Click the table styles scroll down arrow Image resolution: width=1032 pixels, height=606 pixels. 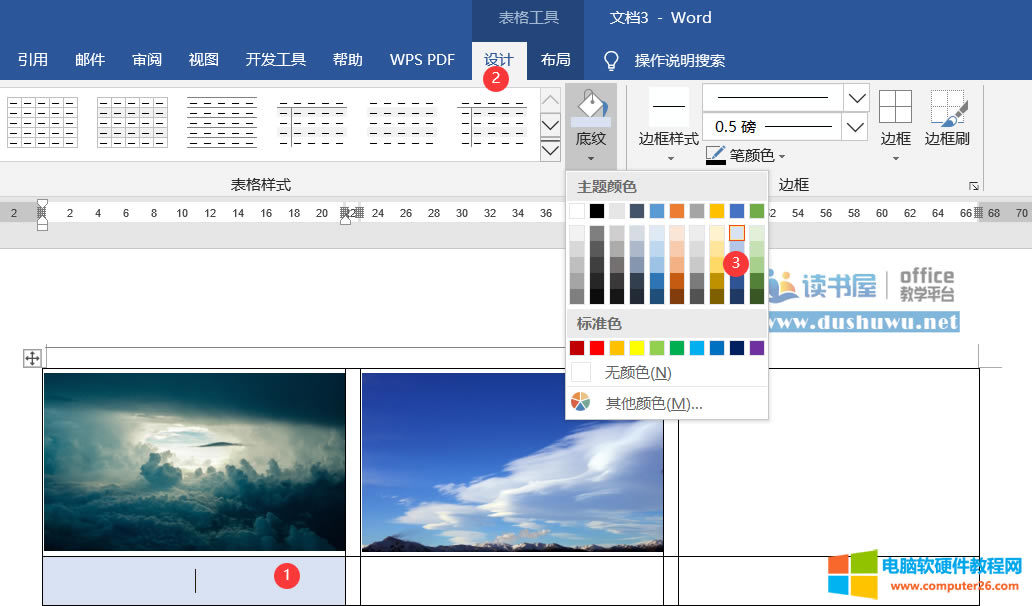coord(550,125)
